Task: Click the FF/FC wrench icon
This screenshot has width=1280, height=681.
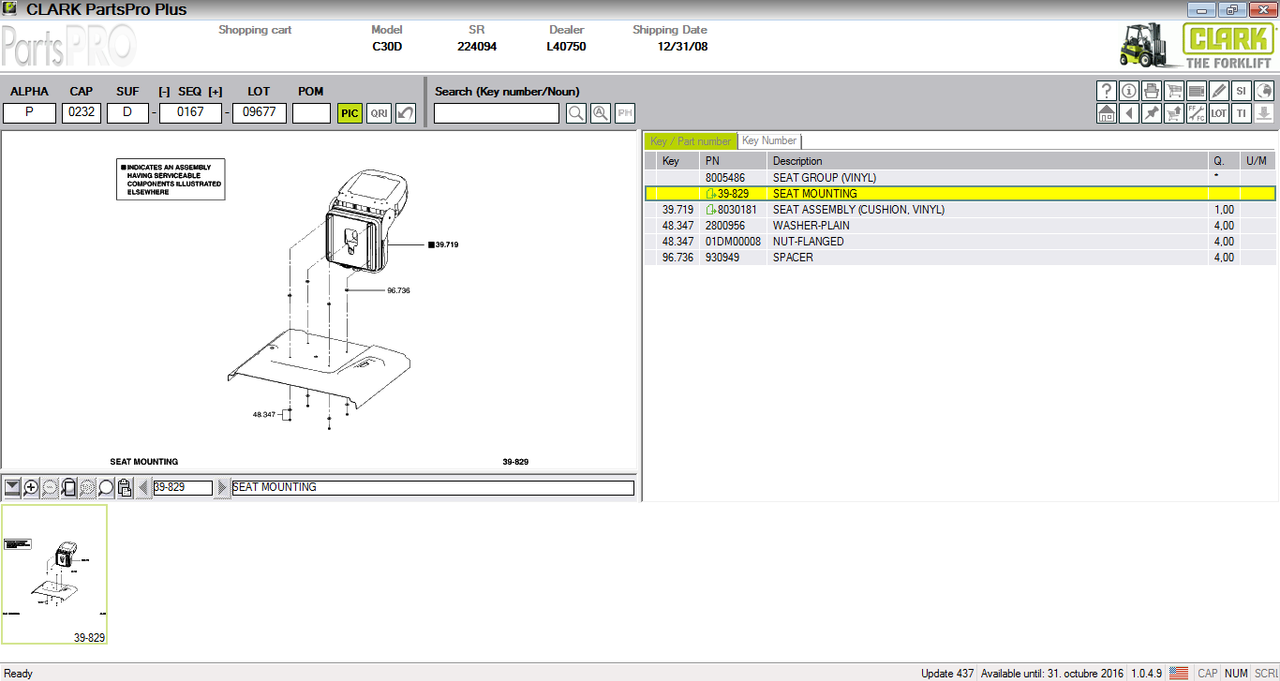Action: pyautogui.click(x=1196, y=113)
